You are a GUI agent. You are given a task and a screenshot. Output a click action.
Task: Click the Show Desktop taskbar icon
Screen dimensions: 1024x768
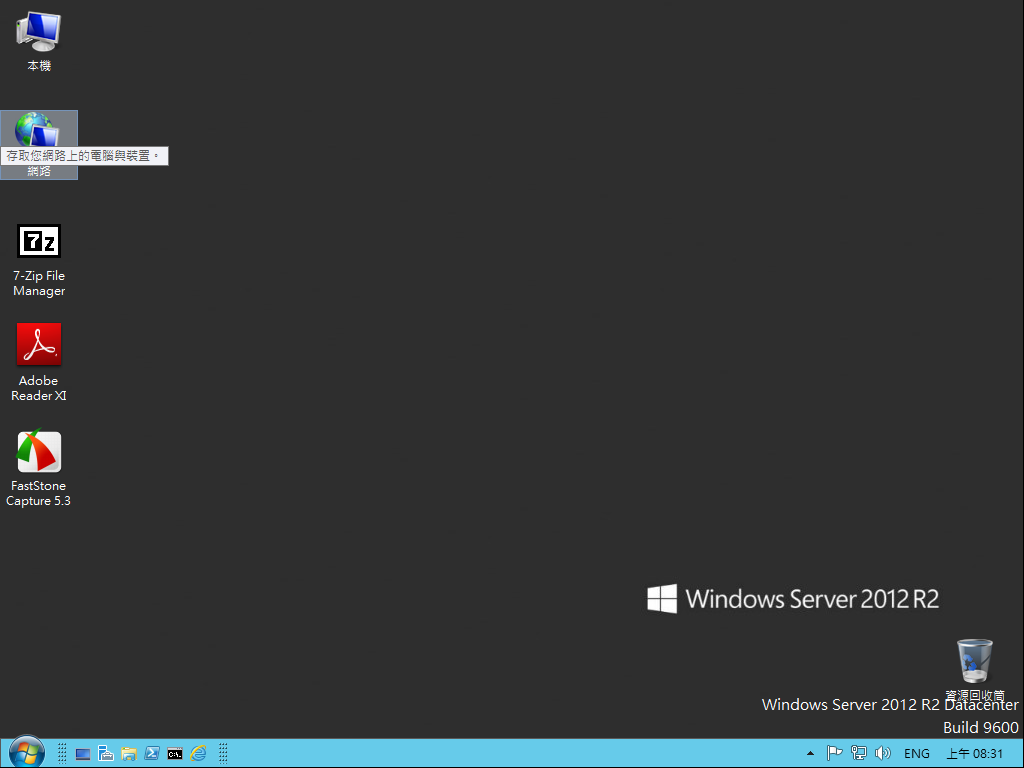(x=83, y=754)
